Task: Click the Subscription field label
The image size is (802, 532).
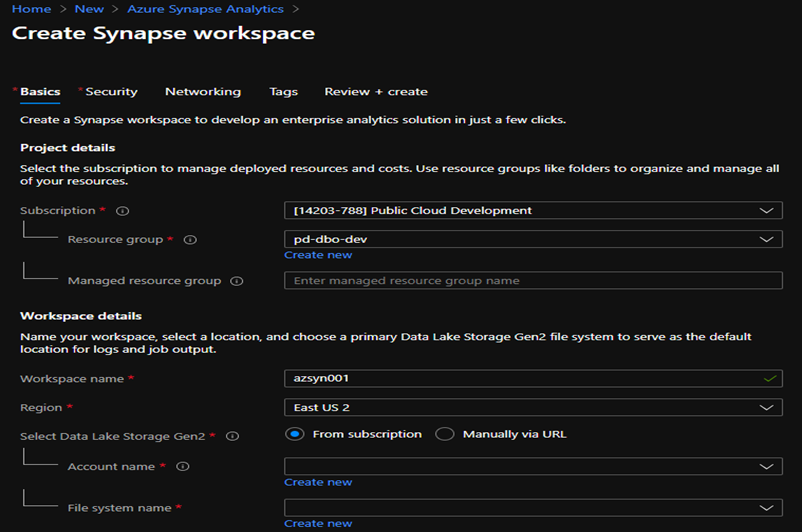Action: coord(58,211)
